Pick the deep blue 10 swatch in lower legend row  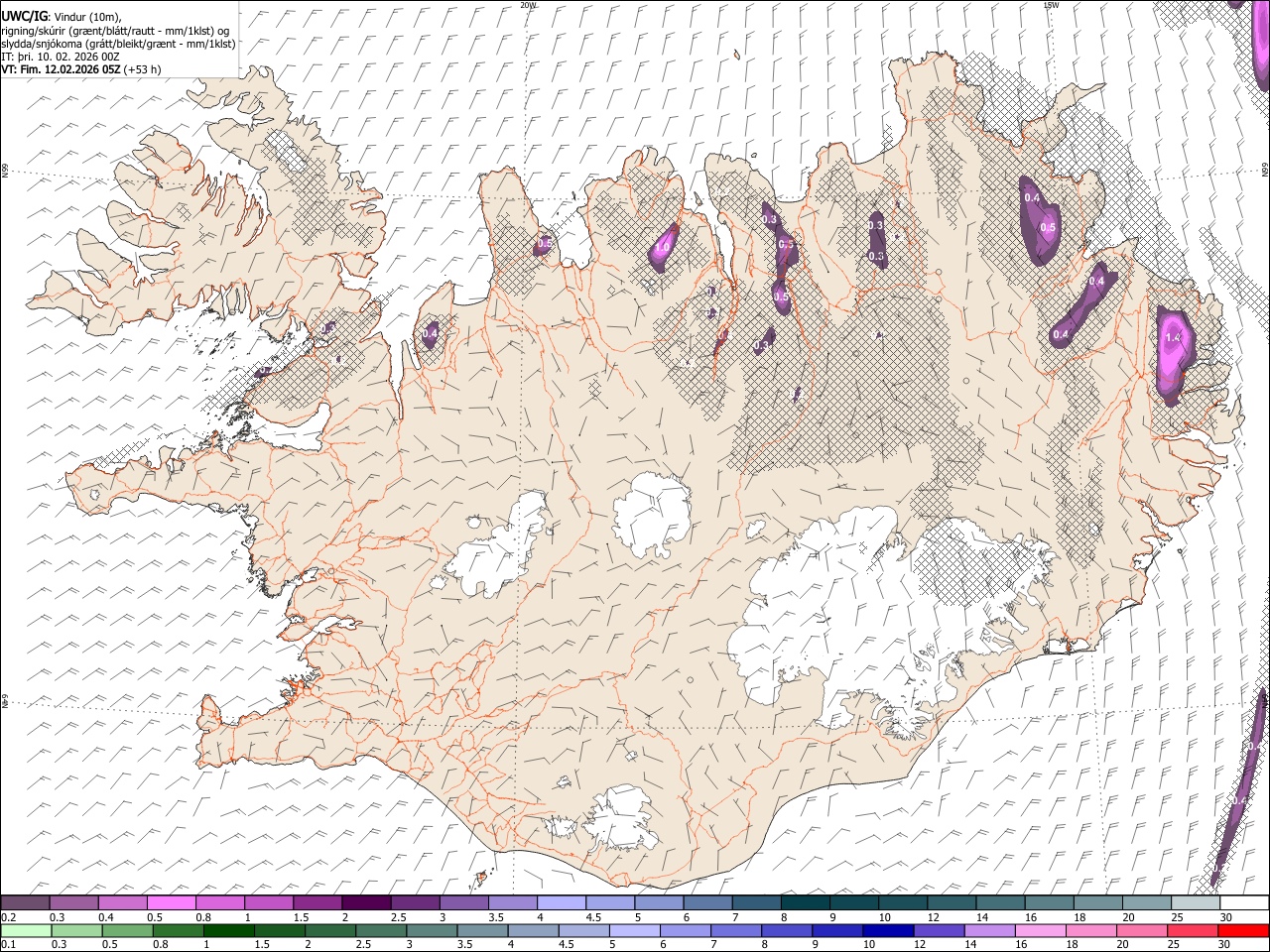click(x=889, y=930)
